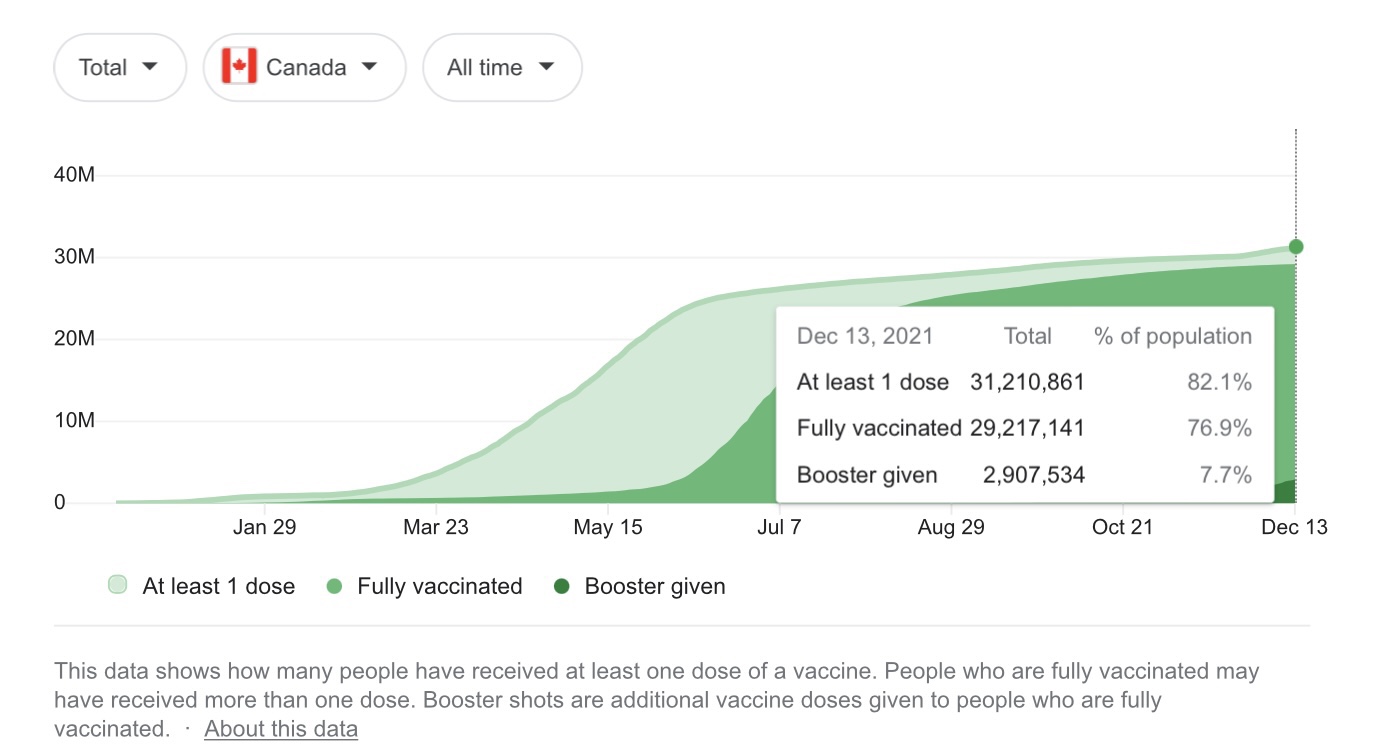Click the Jan 29 date axis label
The image size is (1393, 747).
click(x=264, y=527)
